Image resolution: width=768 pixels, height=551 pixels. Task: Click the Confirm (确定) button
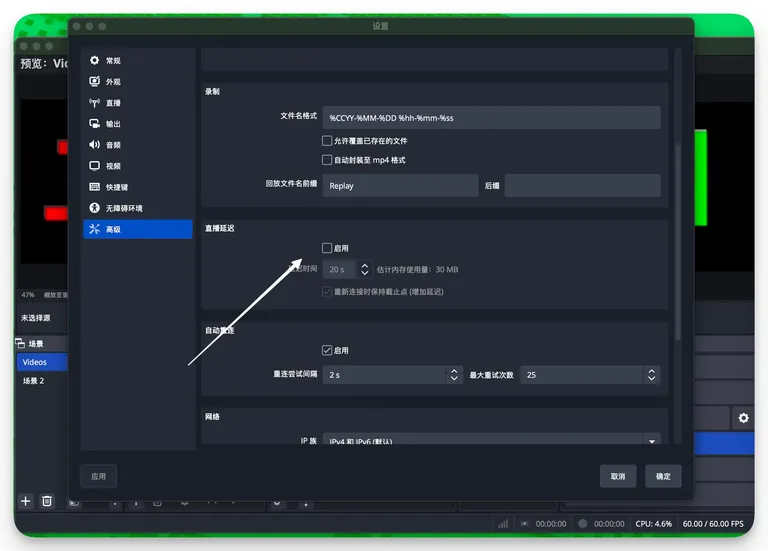pyautogui.click(x=663, y=477)
